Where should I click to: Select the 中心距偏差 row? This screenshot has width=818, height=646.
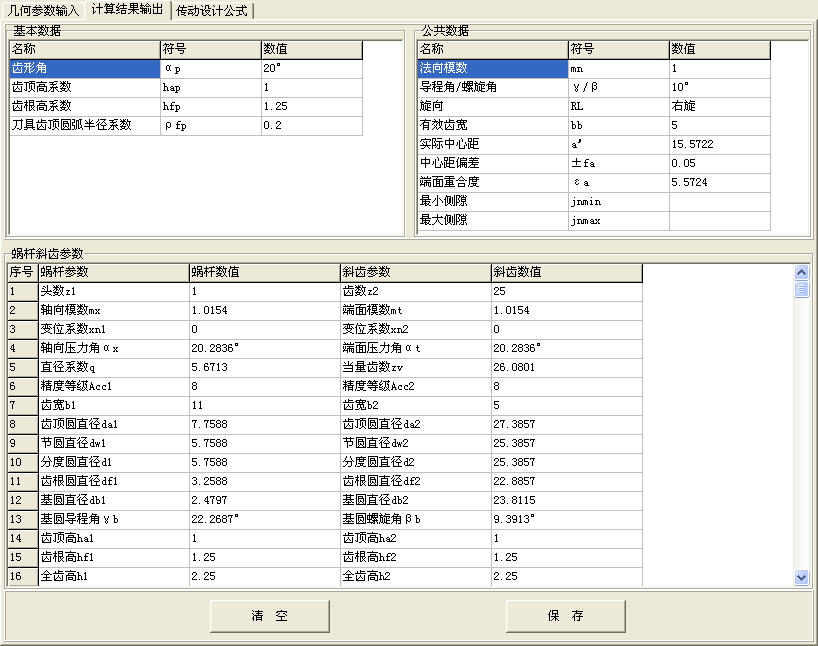594,163
